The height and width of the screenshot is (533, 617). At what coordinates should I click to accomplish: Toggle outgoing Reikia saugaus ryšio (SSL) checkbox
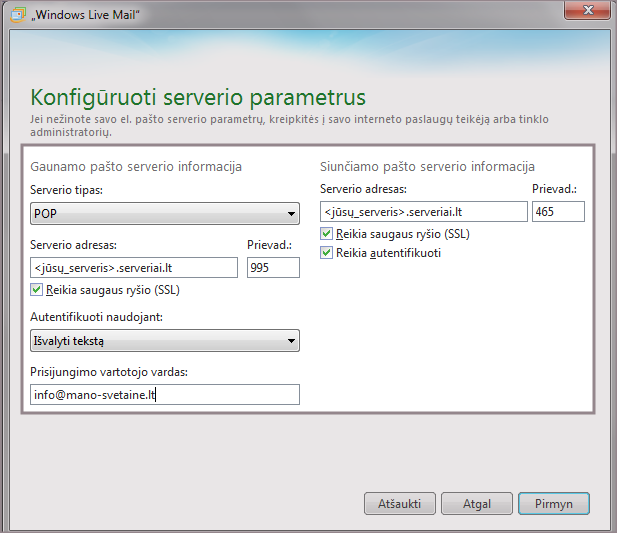(327, 234)
